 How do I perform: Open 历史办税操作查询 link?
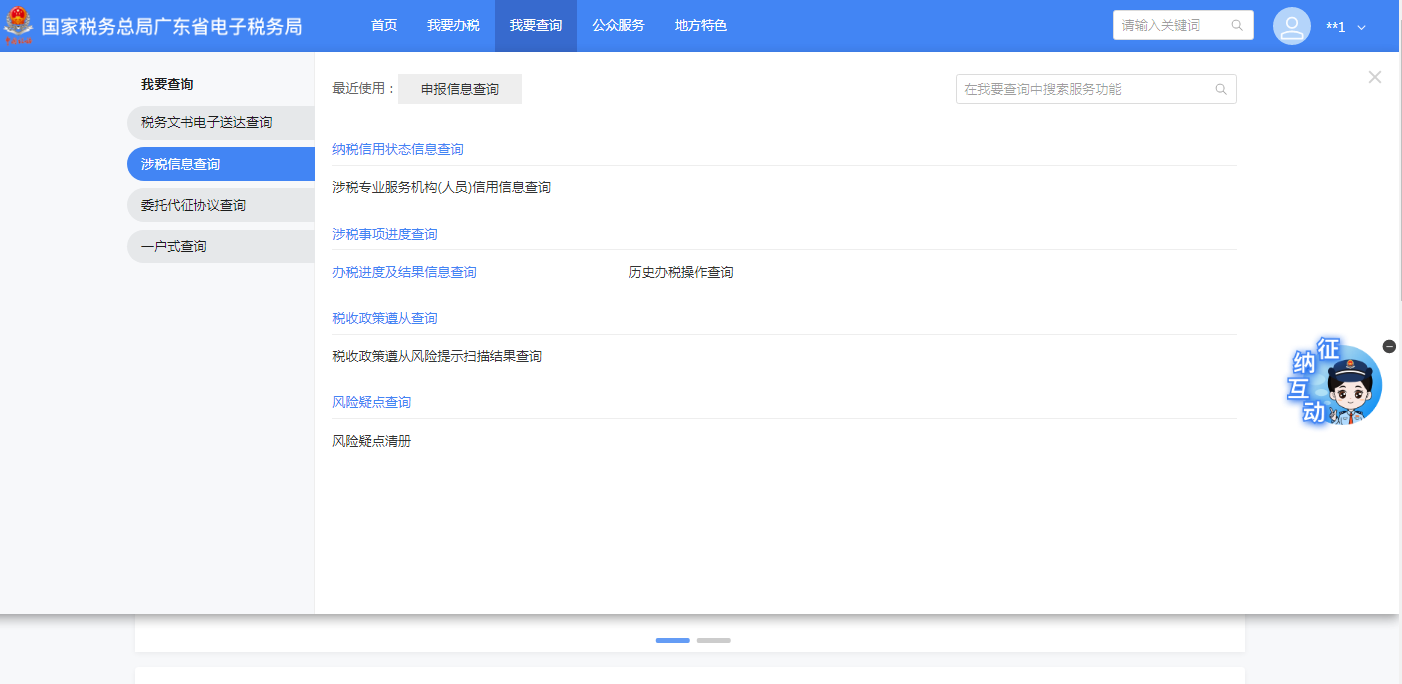click(x=681, y=273)
